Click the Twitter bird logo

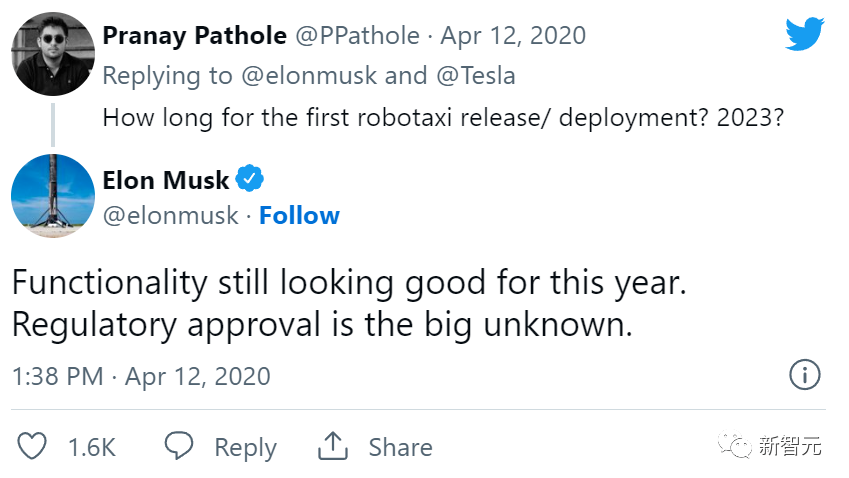804,33
